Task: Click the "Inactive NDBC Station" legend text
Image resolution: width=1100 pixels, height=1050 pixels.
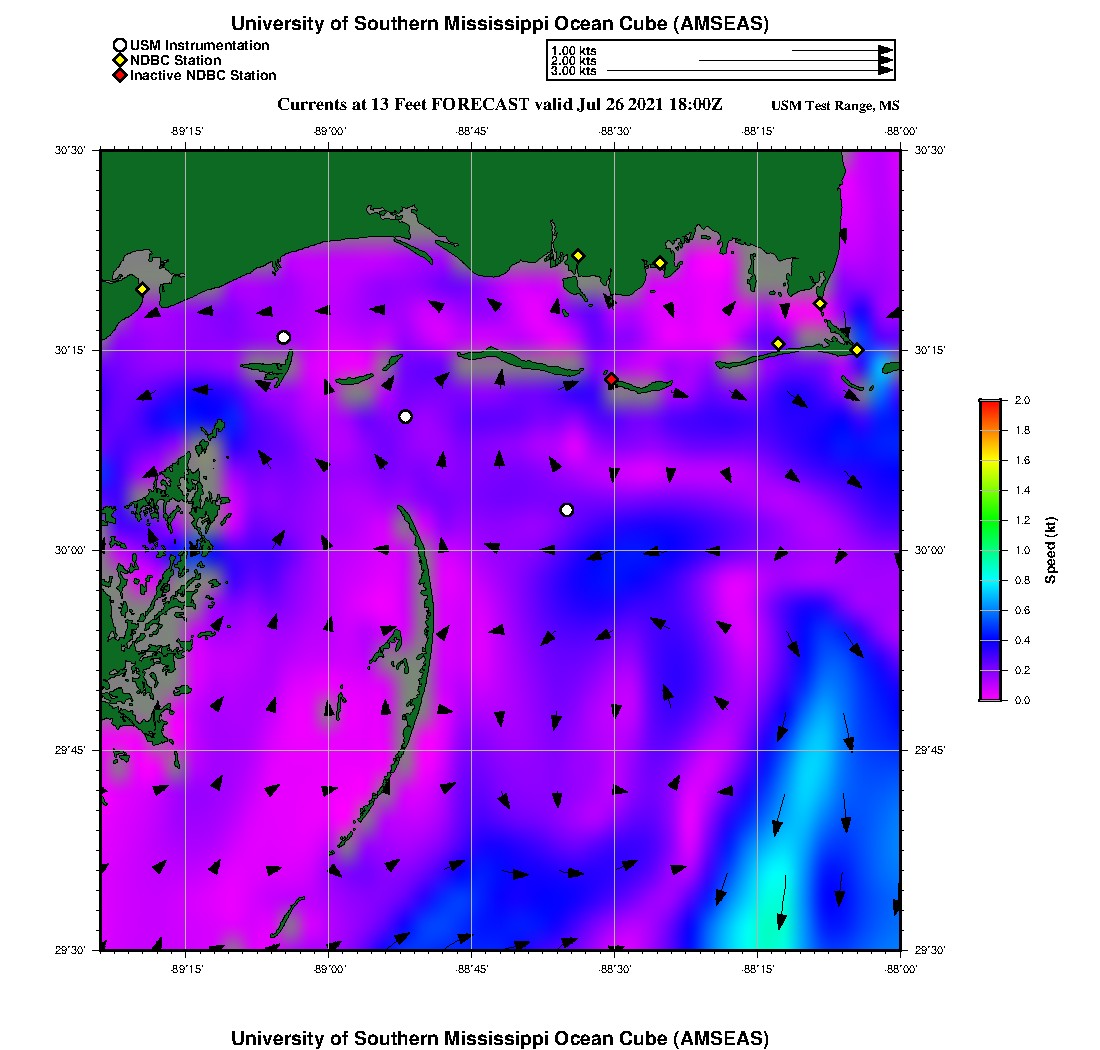Action: point(203,75)
